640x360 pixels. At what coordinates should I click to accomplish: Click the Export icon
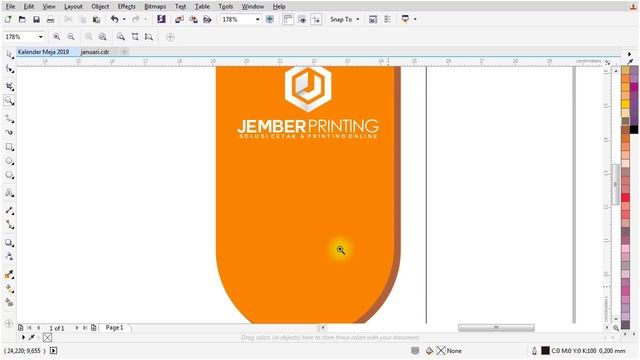tap(193, 19)
